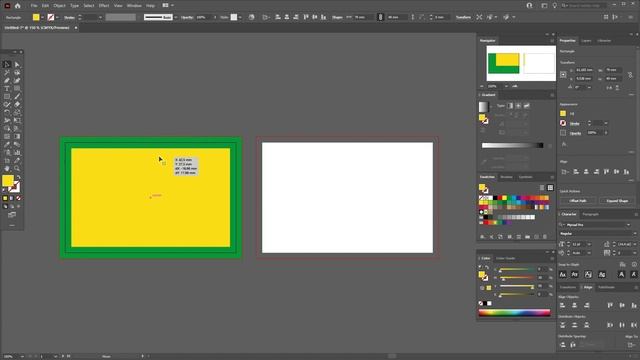This screenshot has height=360, width=640.
Task: Switch to the Brushes tab
Action: coord(506,177)
